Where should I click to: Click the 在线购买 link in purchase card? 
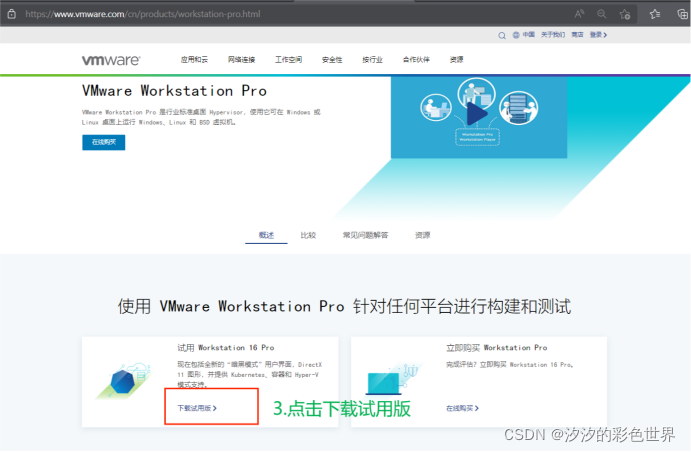462,408
